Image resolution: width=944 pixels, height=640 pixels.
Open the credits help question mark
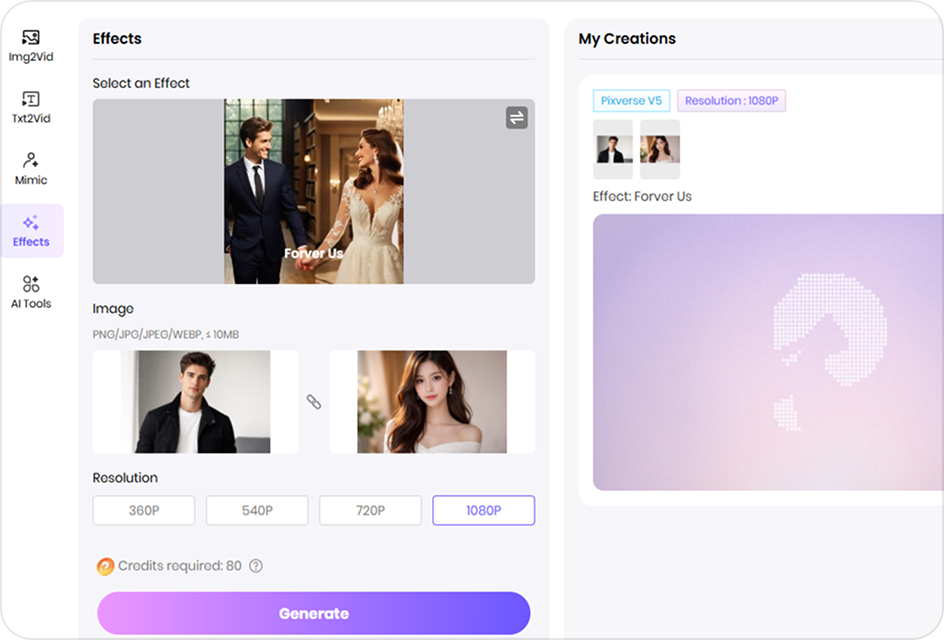256,566
